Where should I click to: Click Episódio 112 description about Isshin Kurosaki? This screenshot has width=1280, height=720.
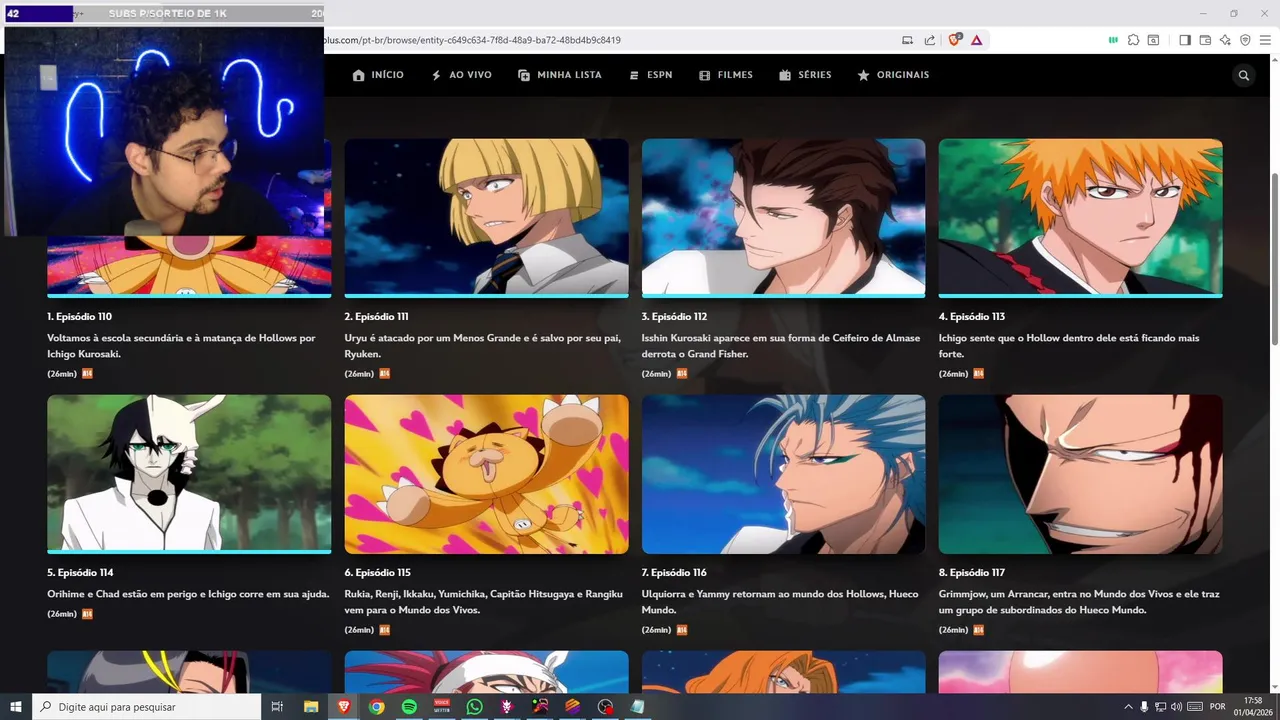(781, 346)
